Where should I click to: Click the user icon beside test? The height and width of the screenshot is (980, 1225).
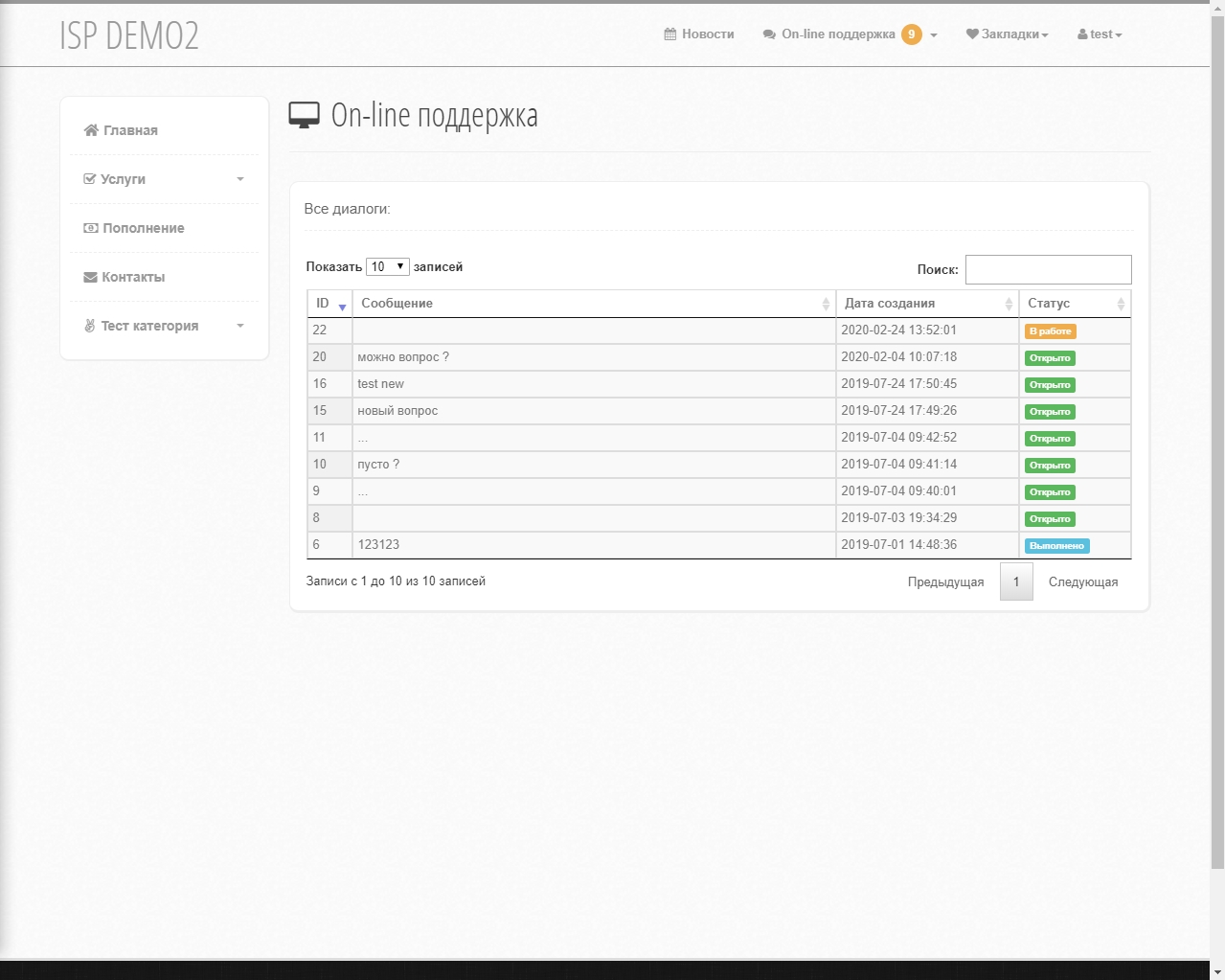coord(1082,34)
